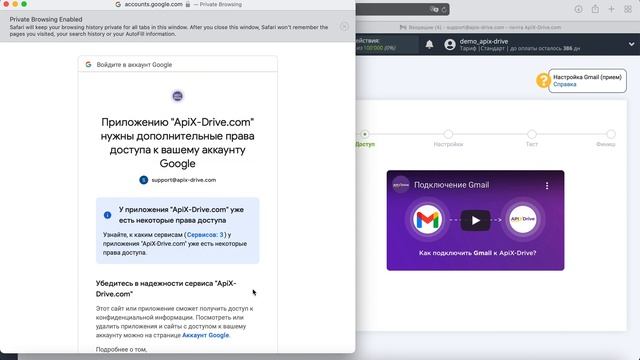Click heading 'Убедитесь в надежности сервиса'
The height and width of the screenshot is (360, 640).
point(166,289)
